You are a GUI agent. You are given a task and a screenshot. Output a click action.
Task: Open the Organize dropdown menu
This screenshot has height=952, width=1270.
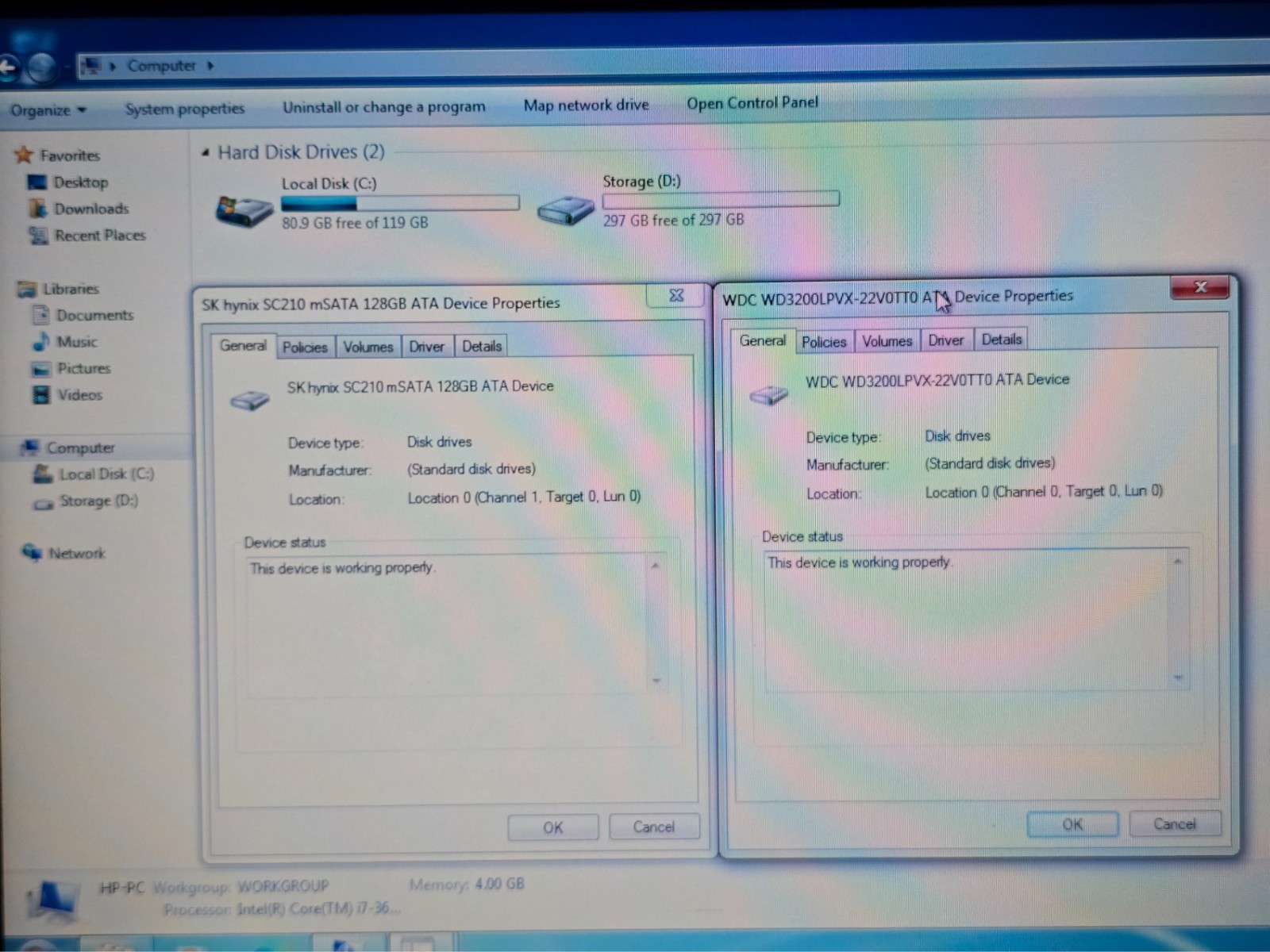48,110
